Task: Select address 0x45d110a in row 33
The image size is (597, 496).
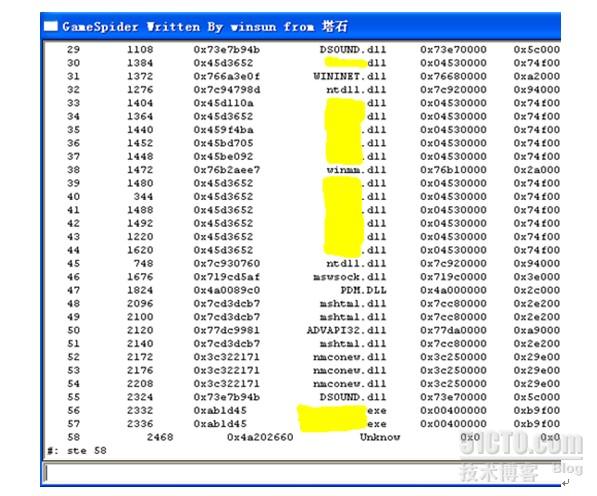Action: click(x=223, y=103)
